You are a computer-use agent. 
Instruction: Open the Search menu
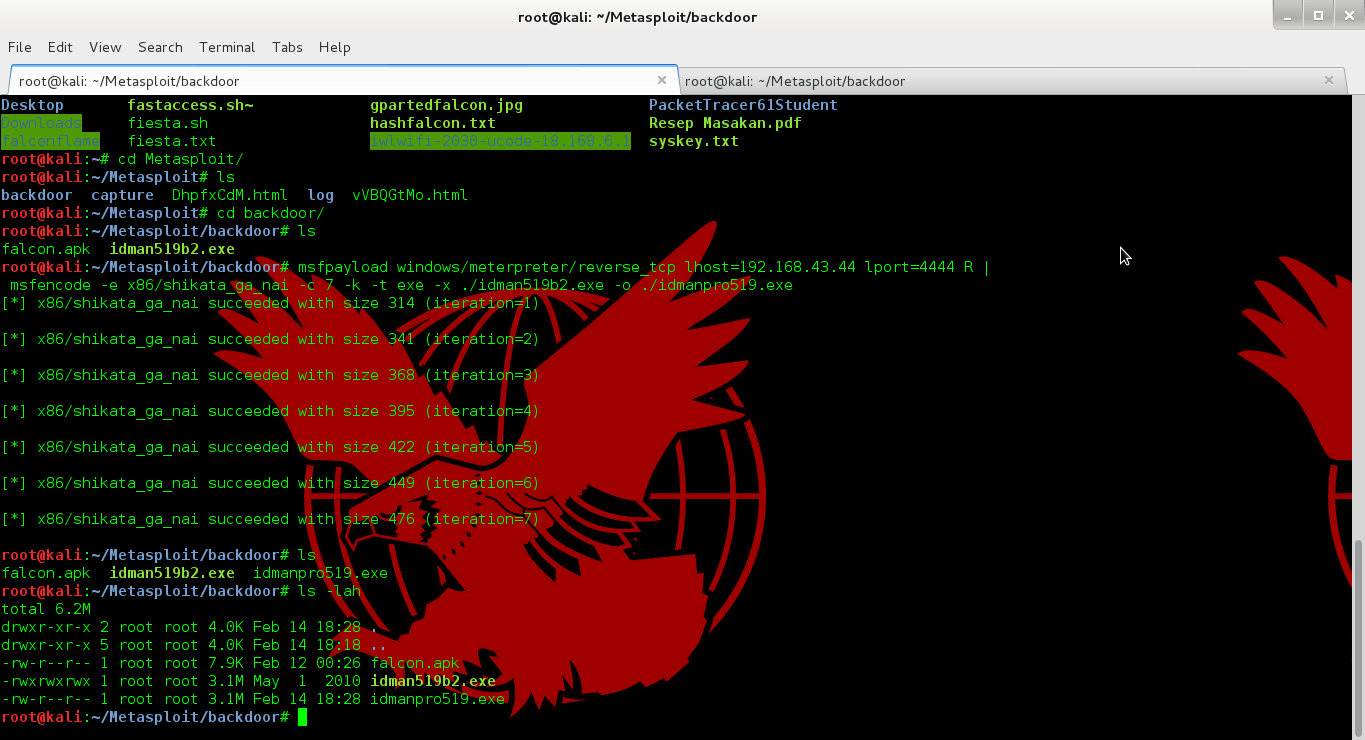(160, 47)
